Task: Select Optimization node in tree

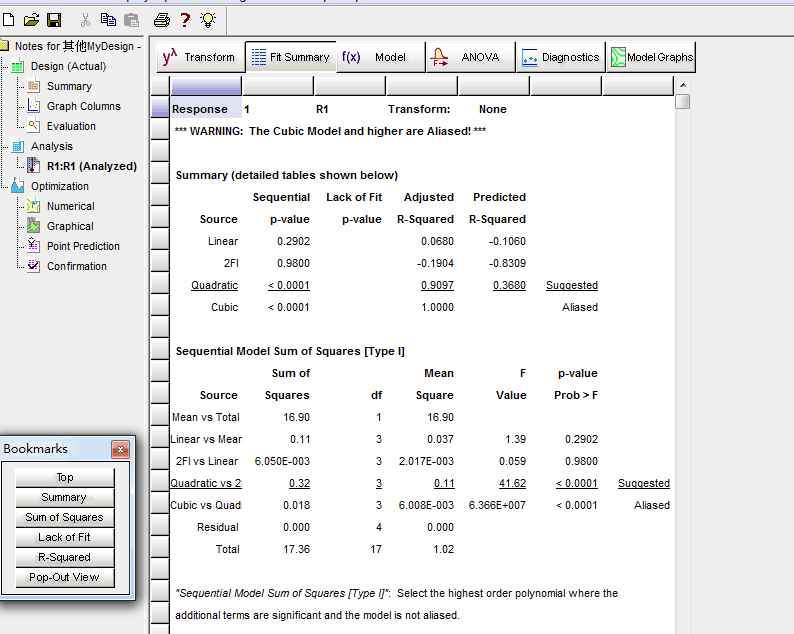Action: pos(60,186)
